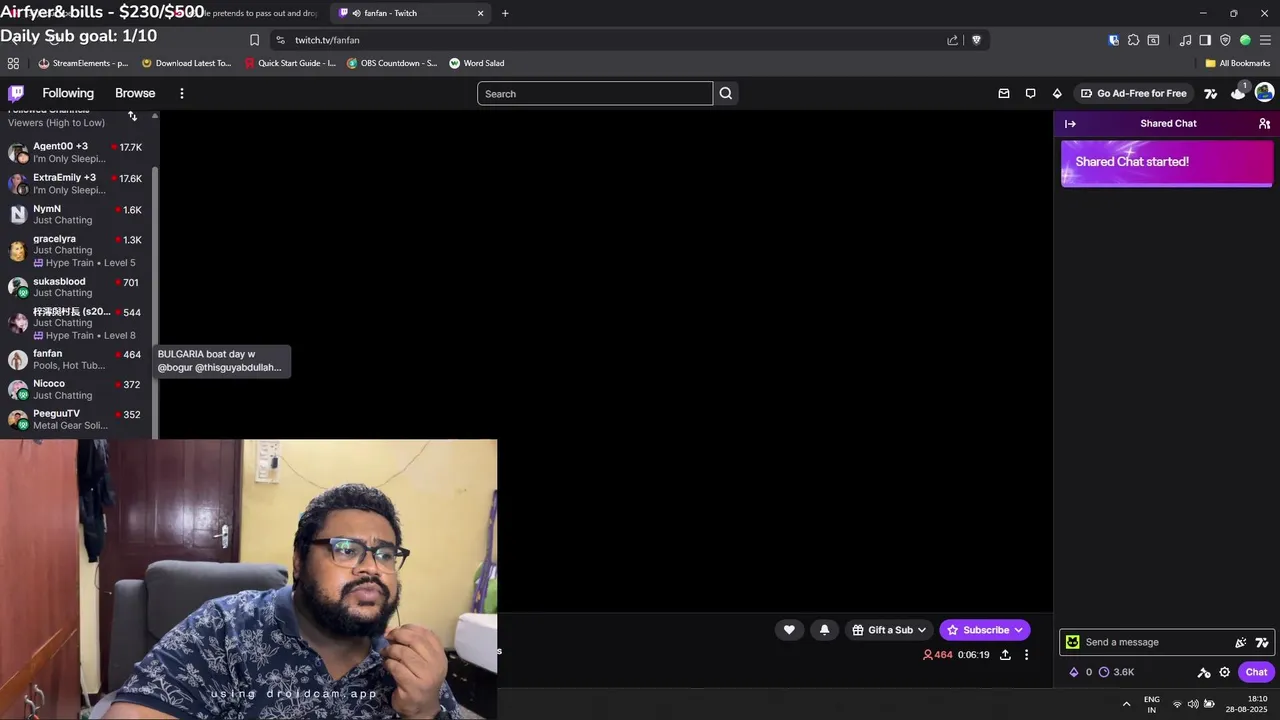1280x720 pixels.
Task: Click the chat identity badge icon
Action: 1073,642
